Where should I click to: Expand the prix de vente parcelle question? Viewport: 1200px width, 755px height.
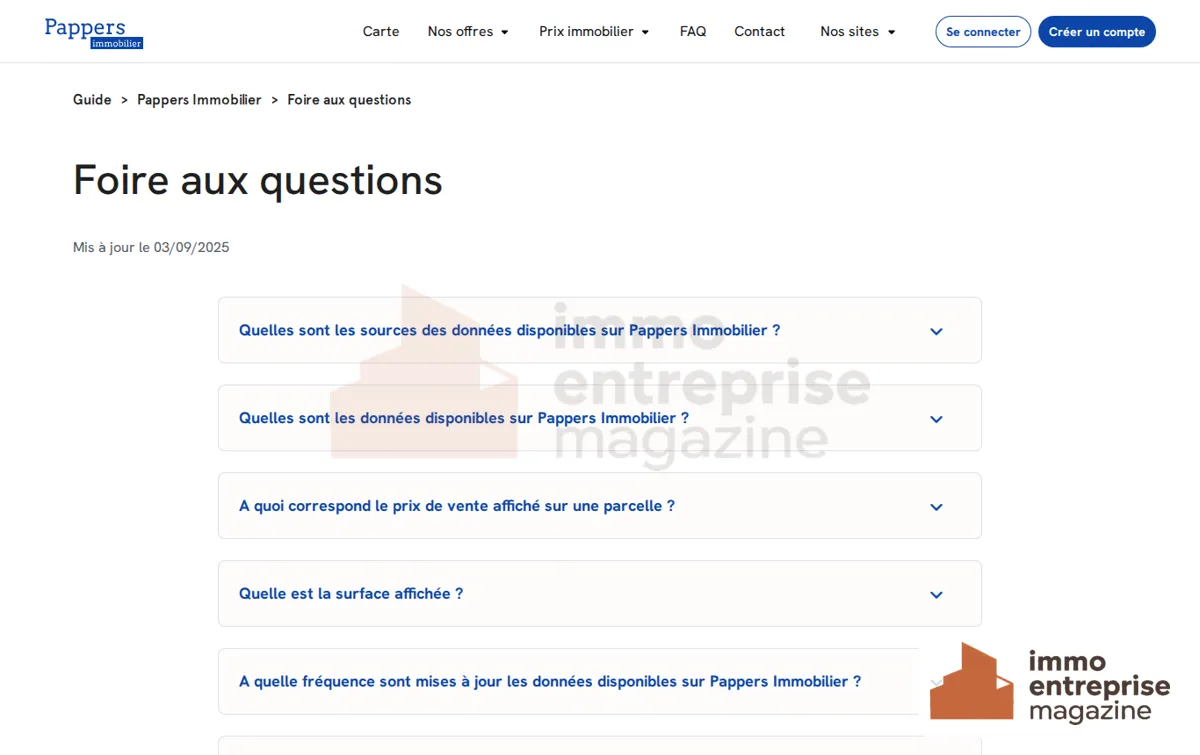point(600,506)
